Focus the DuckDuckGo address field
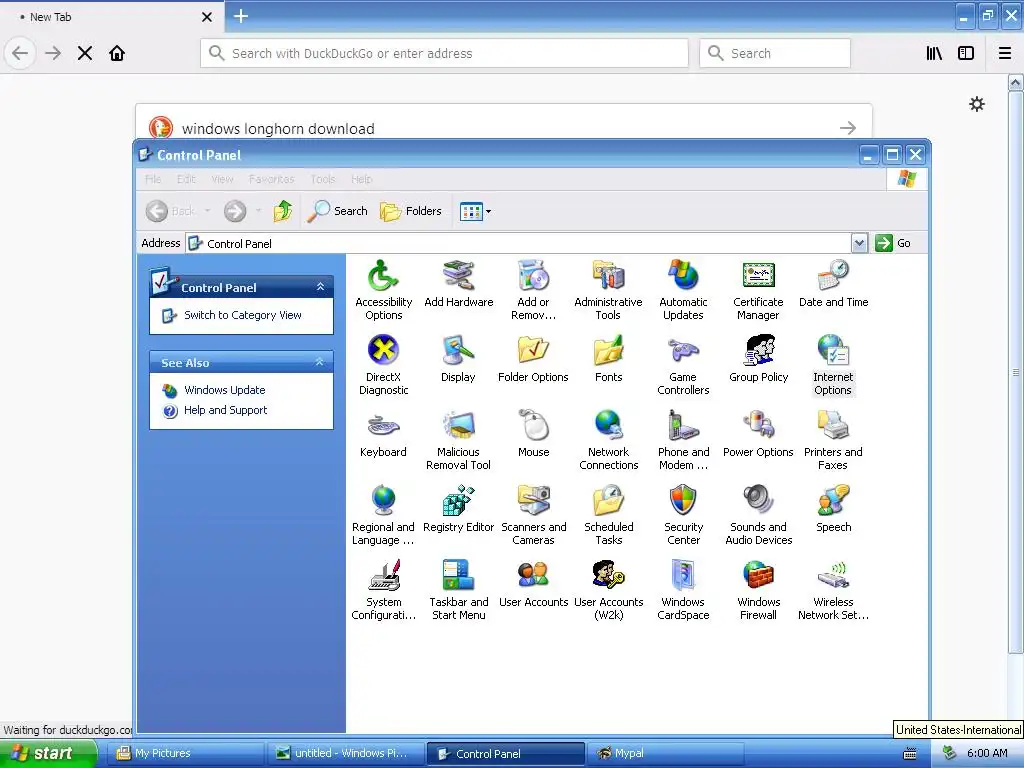The height and width of the screenshot is (768, 1024). (x=444, y=53)
